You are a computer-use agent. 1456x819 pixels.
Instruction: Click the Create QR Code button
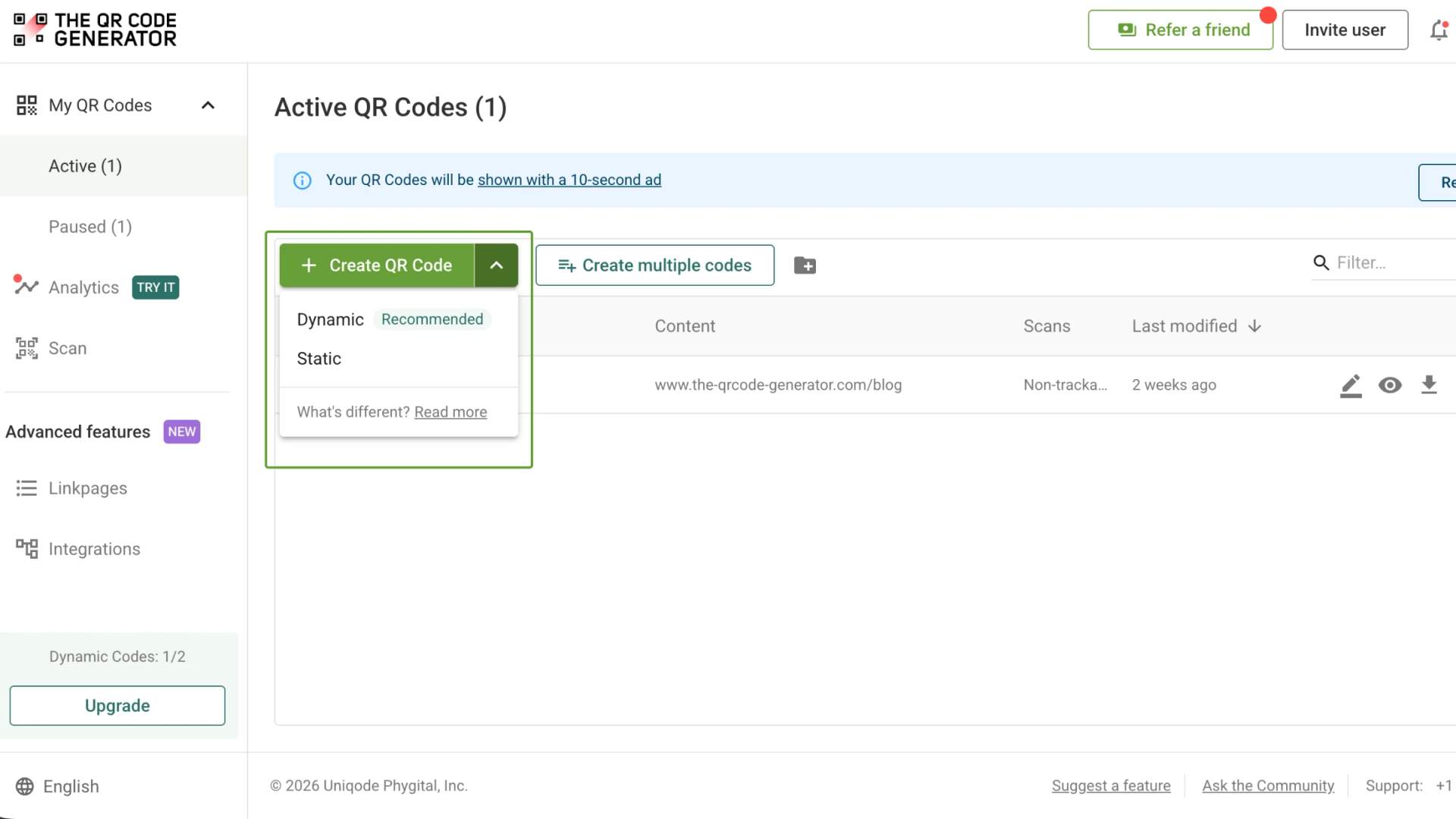pos(377,265)
